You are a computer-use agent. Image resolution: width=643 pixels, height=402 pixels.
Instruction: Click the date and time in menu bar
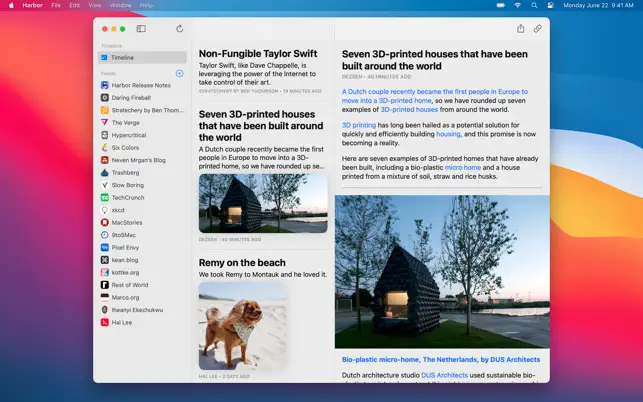coord(598,5)
